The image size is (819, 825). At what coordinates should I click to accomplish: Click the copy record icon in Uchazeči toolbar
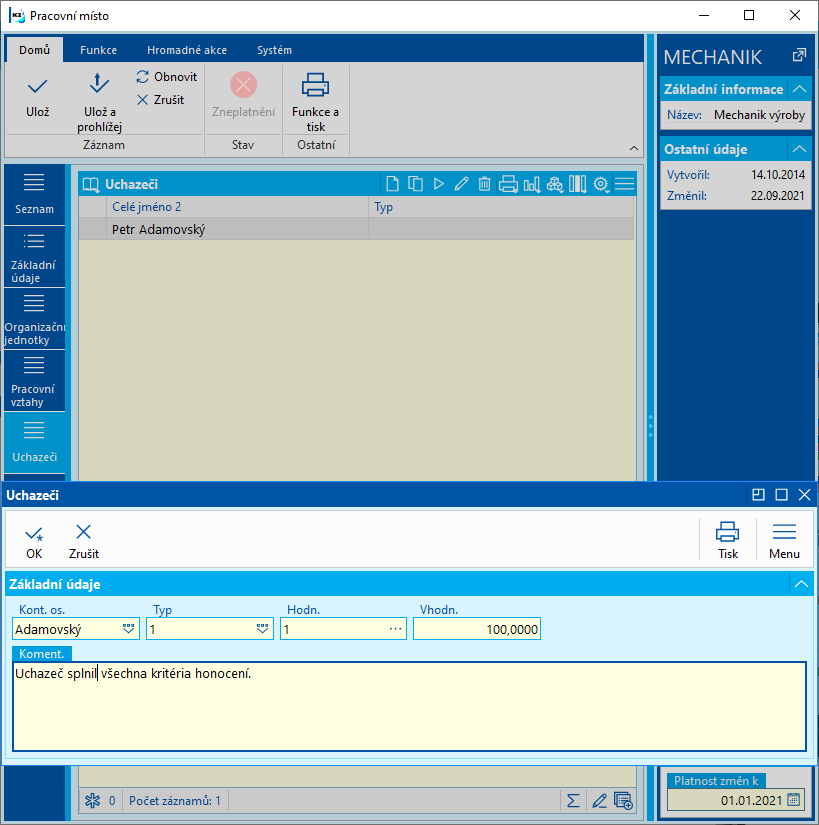click(415, 184)
